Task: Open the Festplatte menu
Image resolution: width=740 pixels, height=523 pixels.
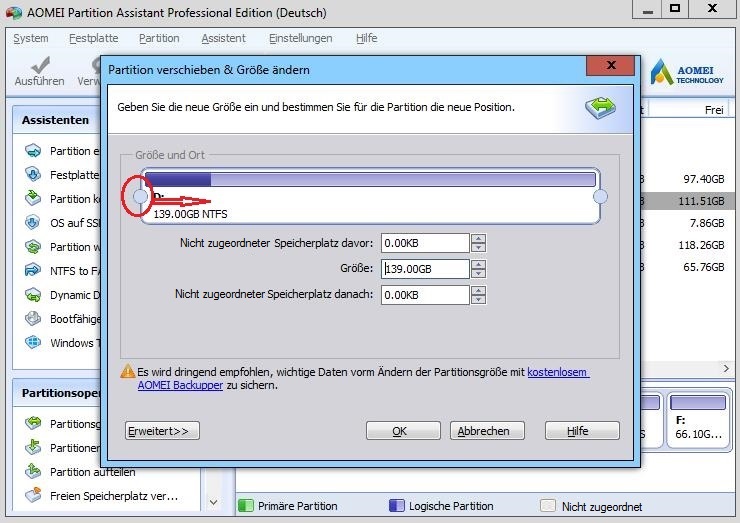Action: tap(93, 38)
